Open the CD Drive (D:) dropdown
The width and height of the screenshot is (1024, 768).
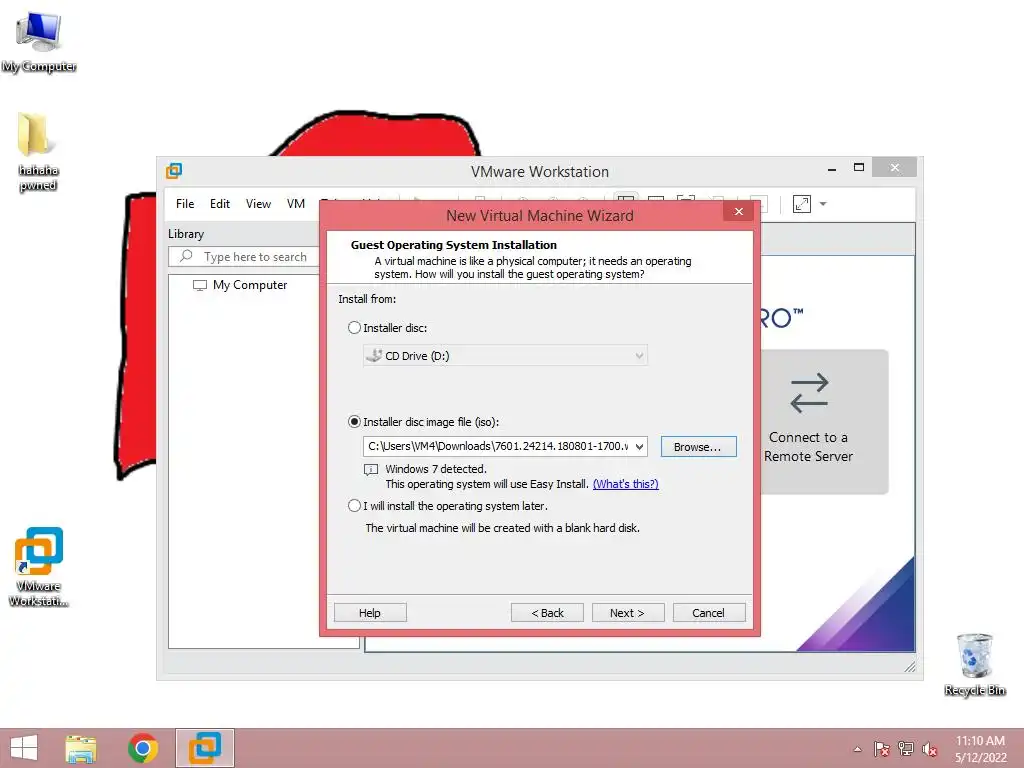(x=505, y=356)
